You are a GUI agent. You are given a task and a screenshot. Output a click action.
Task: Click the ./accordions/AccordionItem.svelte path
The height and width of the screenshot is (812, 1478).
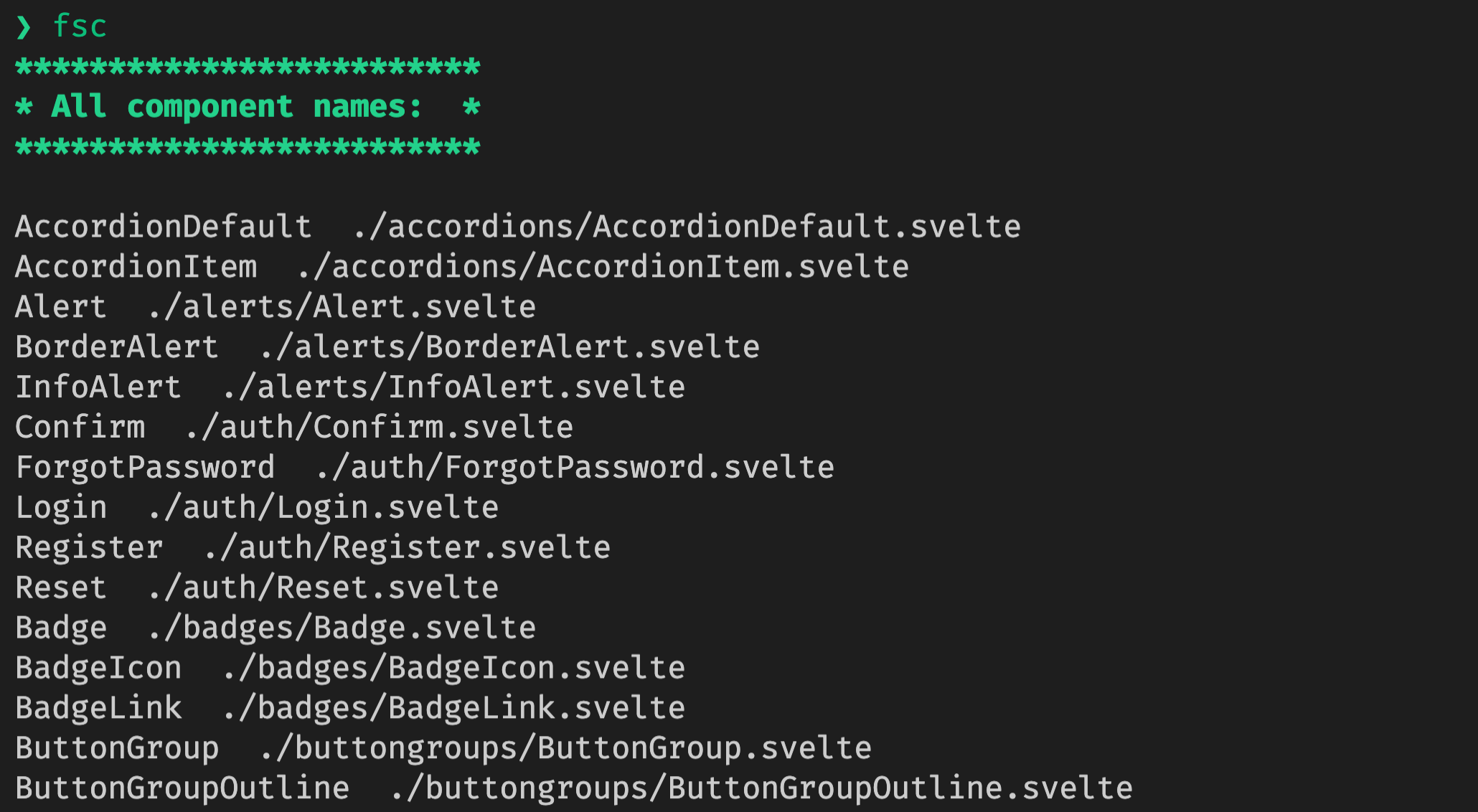[x=603, y=267]
